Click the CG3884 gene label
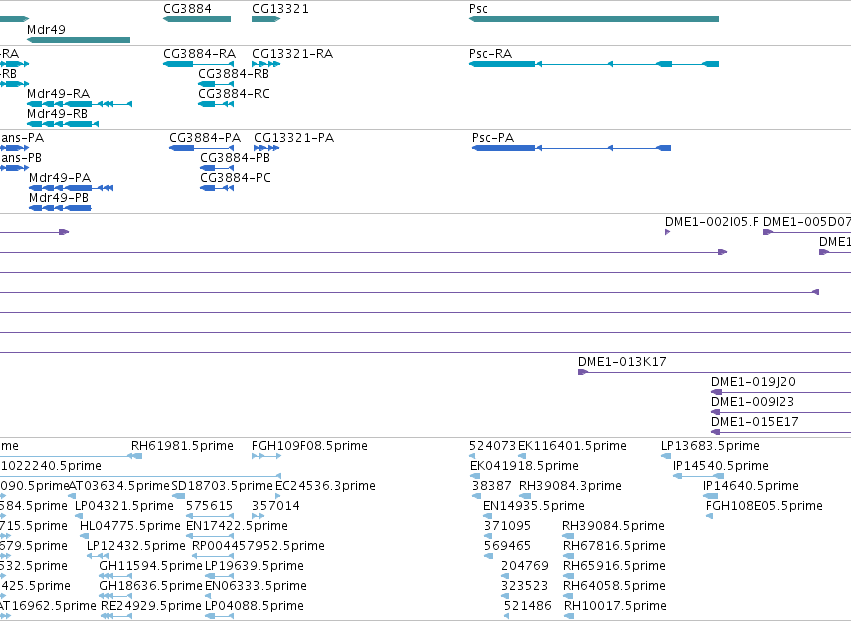This screenshot has height=621, width=851. tap(187, 9)
